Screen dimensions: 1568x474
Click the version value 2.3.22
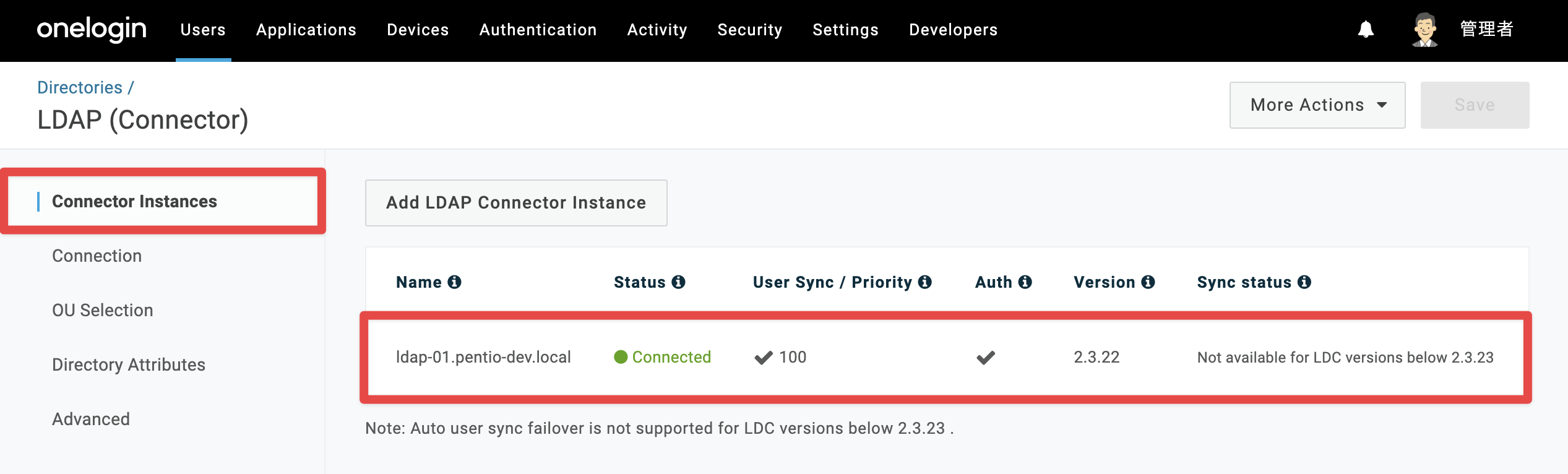pos(1096,357)
